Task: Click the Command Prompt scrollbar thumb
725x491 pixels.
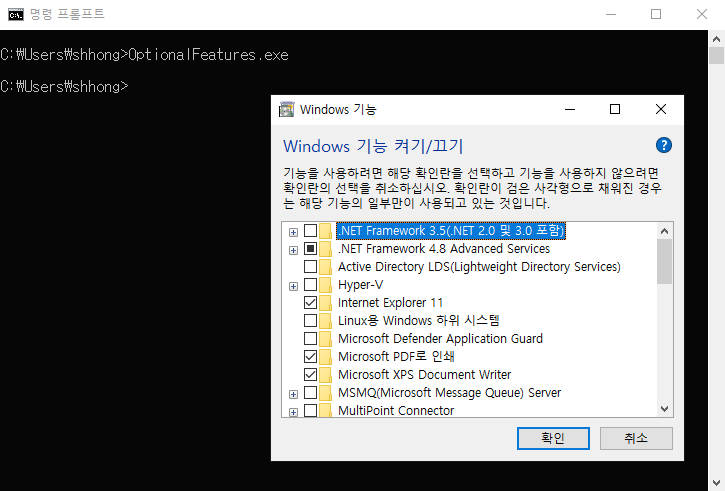Action: [716, 56]
